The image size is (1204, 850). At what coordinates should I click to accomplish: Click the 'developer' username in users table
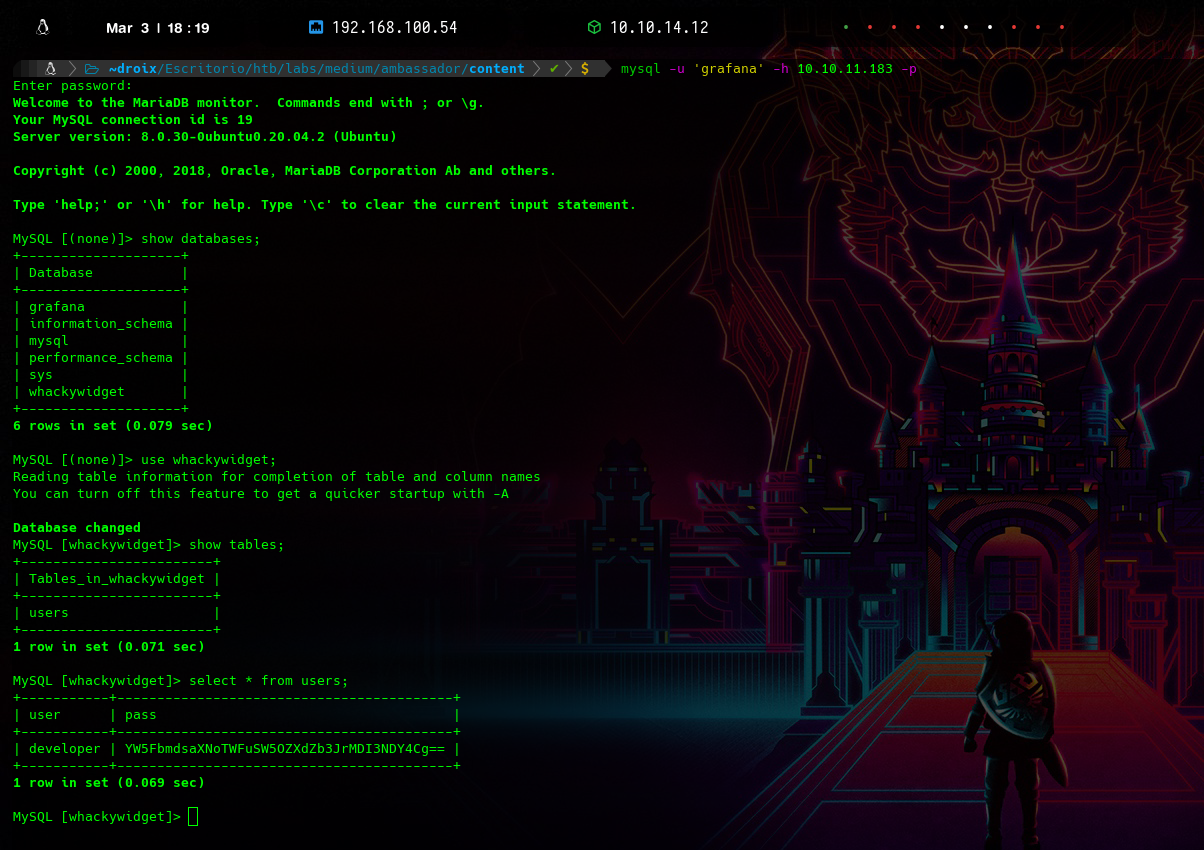coord(65,749)
